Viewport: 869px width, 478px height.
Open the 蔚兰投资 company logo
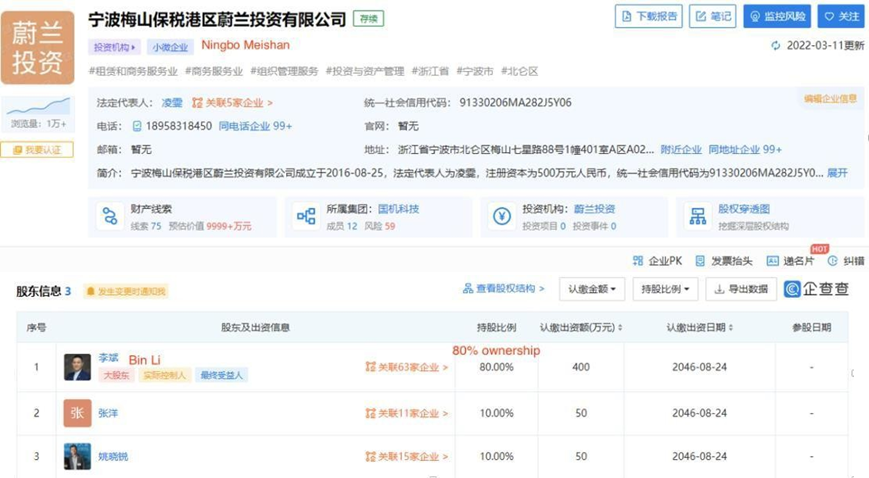[x=38, y=48]
